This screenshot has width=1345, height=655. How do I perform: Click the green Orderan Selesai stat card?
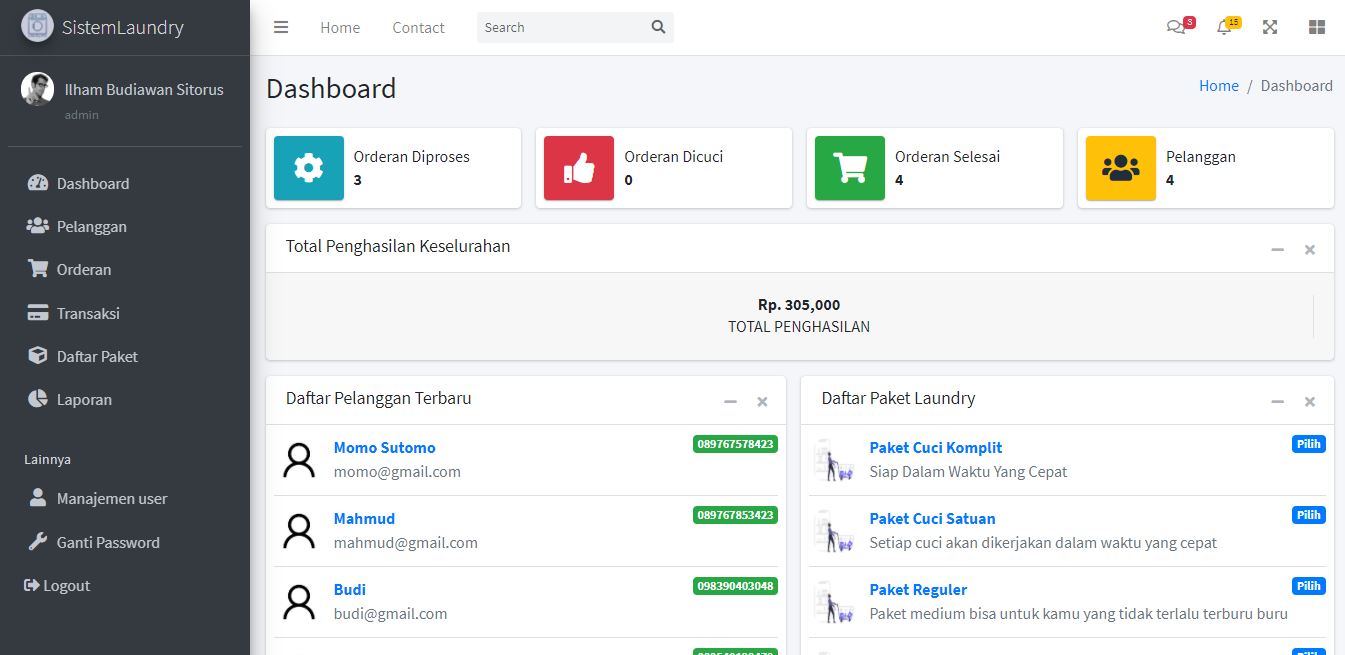pos(934,167)
